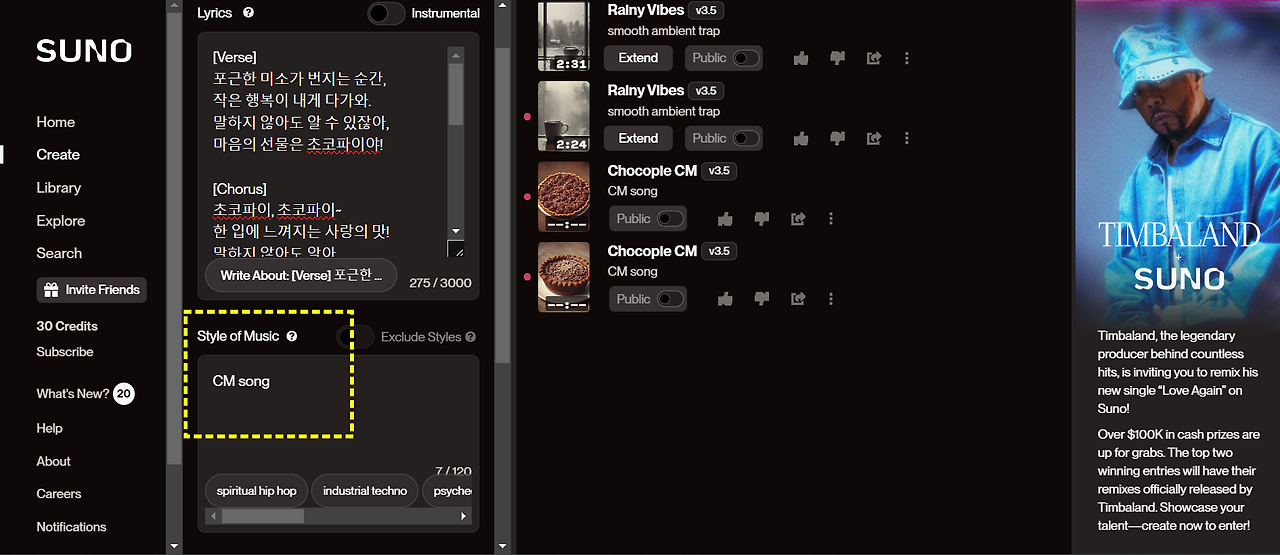Go to Explore page in sidebar
The width and height of the screenshot is (1280, 555).
[61, 220]
